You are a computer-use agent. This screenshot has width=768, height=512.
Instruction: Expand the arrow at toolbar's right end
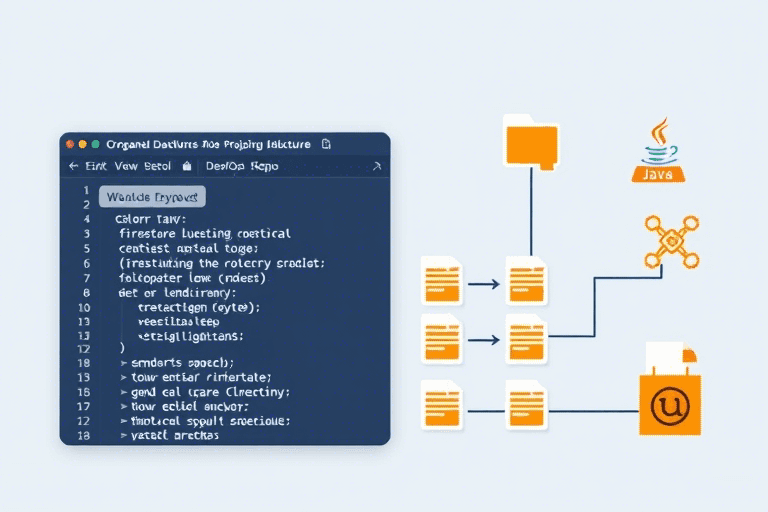click(x=376, y=167)
